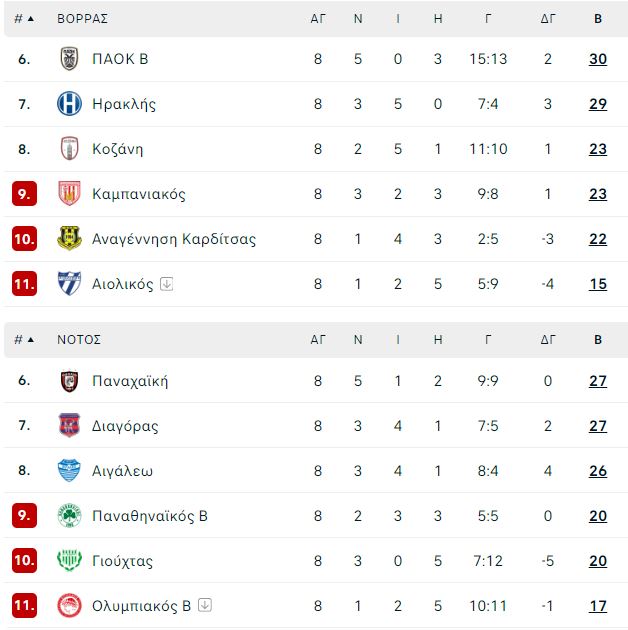The height and width of the screenshot is (630, 628).
Task: Click the Αιολικός team name
Action: (123, 284)
